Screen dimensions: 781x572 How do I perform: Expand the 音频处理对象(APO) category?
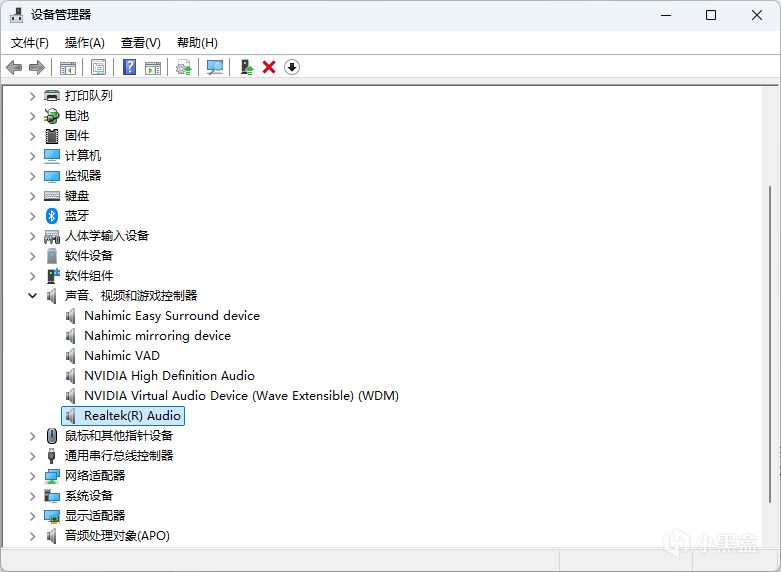tap(32, 536)
